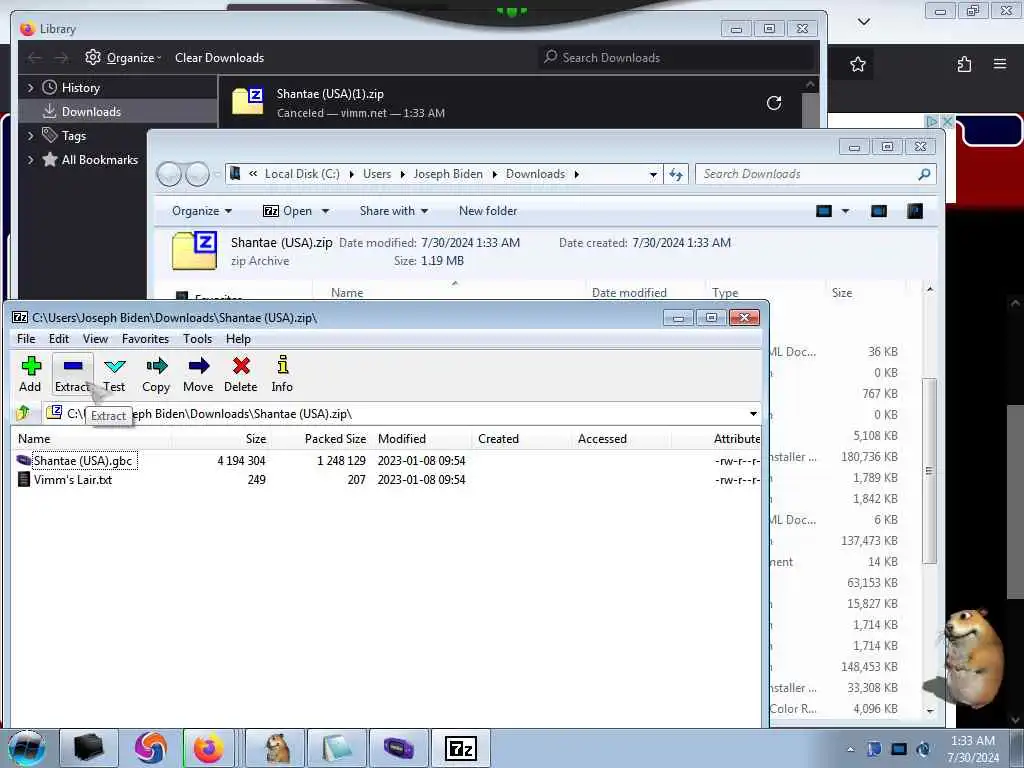Click the help icon in Explorer toolbar
Screen dimensions: 1024x768
pyautogui.click(x=915, y=211)
